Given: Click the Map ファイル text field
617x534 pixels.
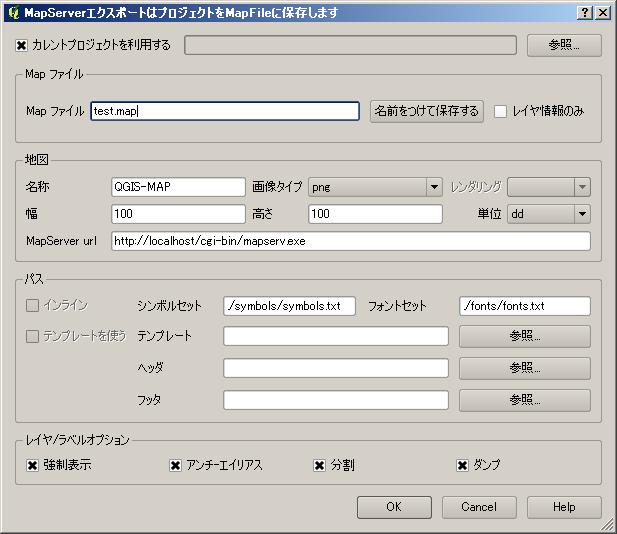Looking at the screenshot, I should tap(224, 111).
